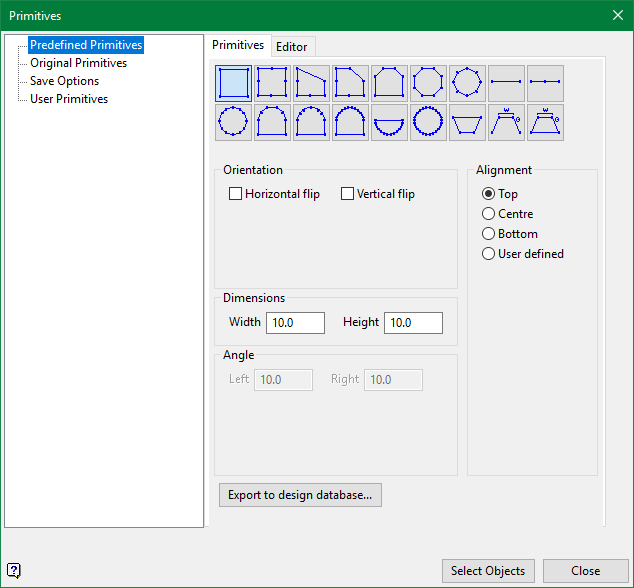Switch to the Editor tab
Screen dimensions: 634x588
pyautogui.click(x=292, y=47)
